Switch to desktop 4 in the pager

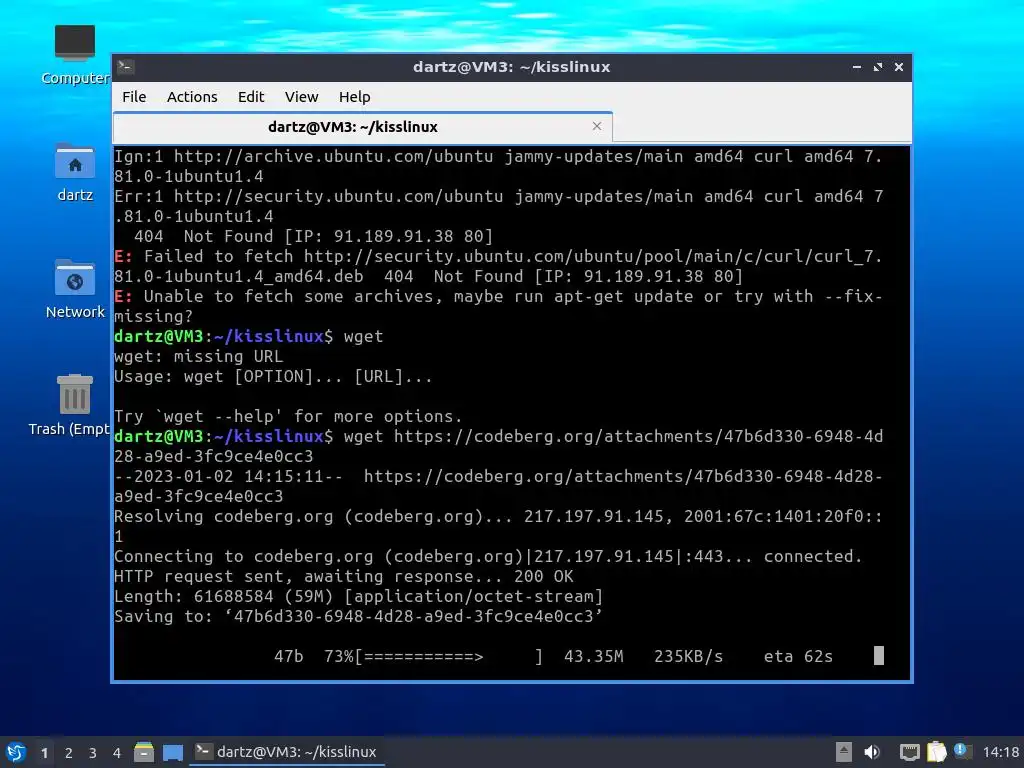click(x=117, y=753)
